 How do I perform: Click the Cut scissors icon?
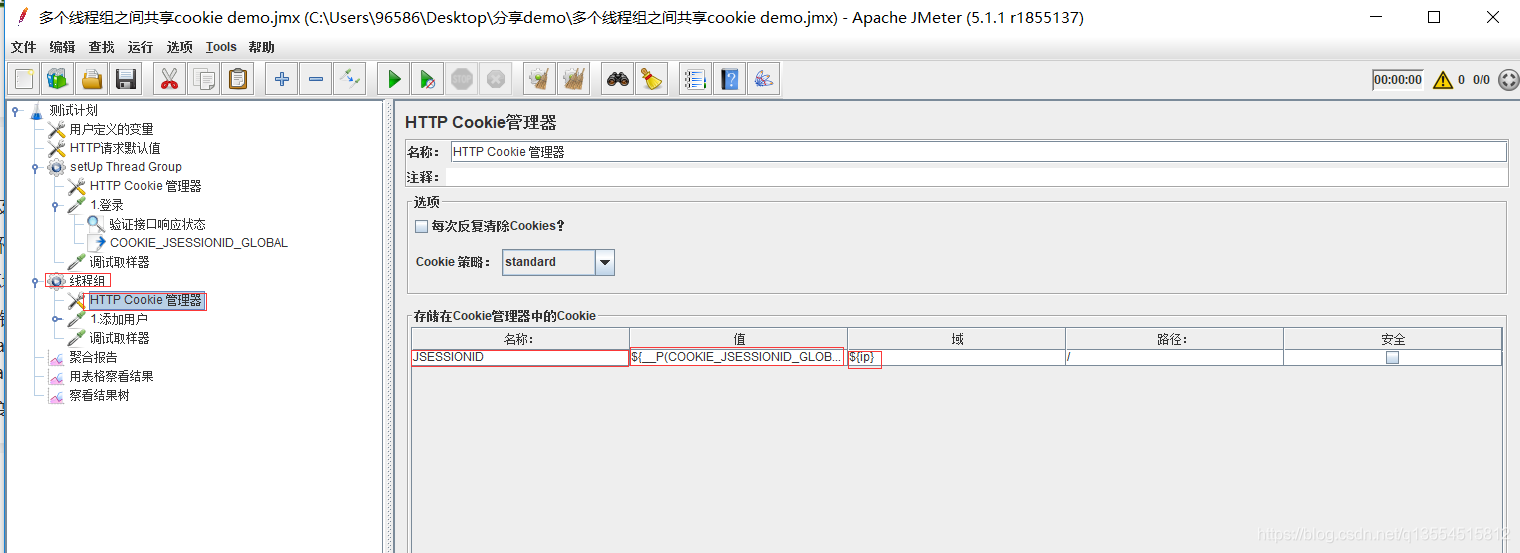169,79
